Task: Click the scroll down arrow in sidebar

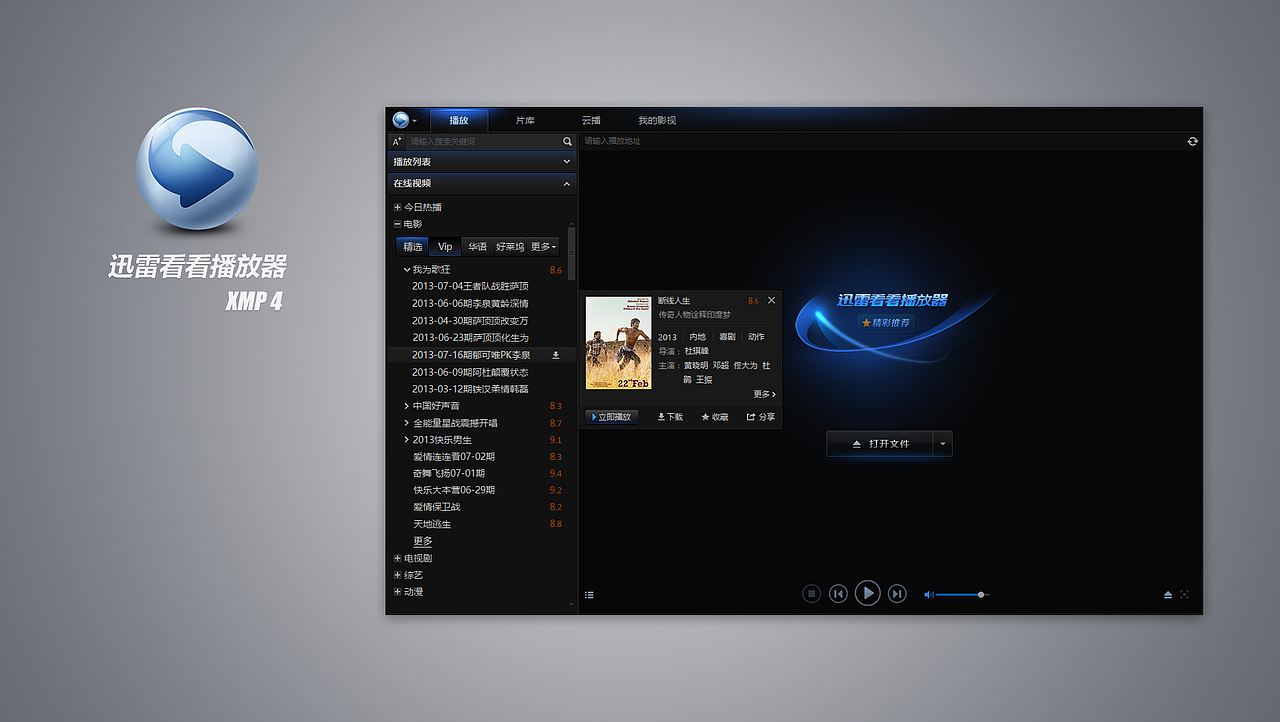Action: 572,604
